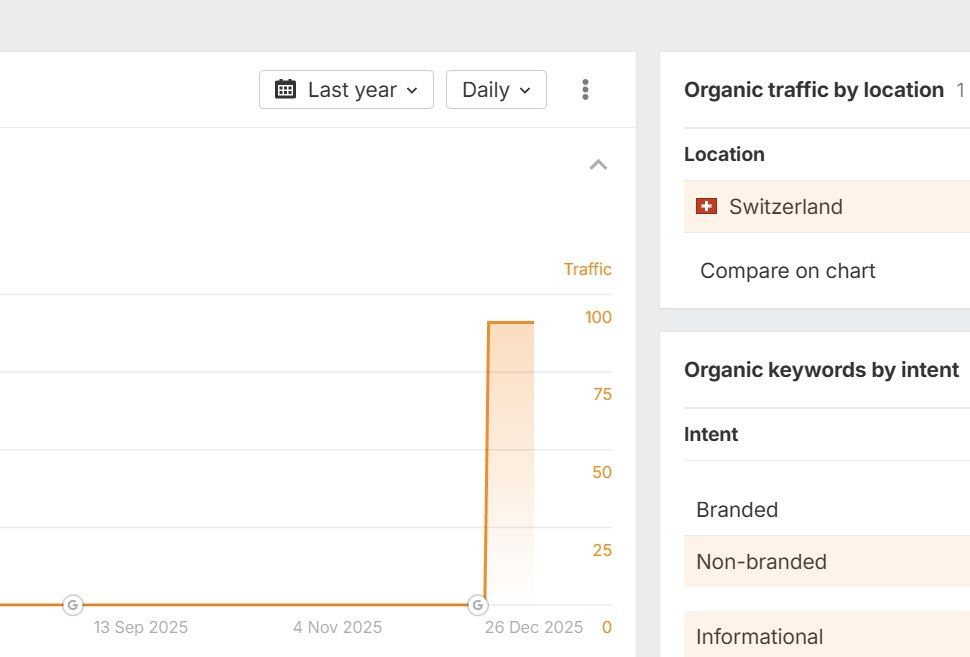
Task: Click the Switzerland flag icon
Action: pos(706,206)
